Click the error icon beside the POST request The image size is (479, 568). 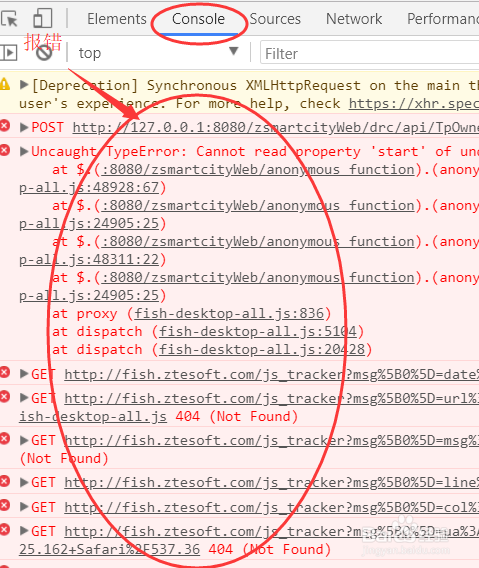point(5,126)
